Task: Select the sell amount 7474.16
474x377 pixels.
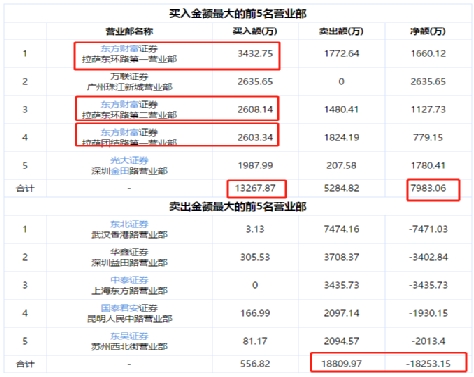Action: (x=342, y=229)
